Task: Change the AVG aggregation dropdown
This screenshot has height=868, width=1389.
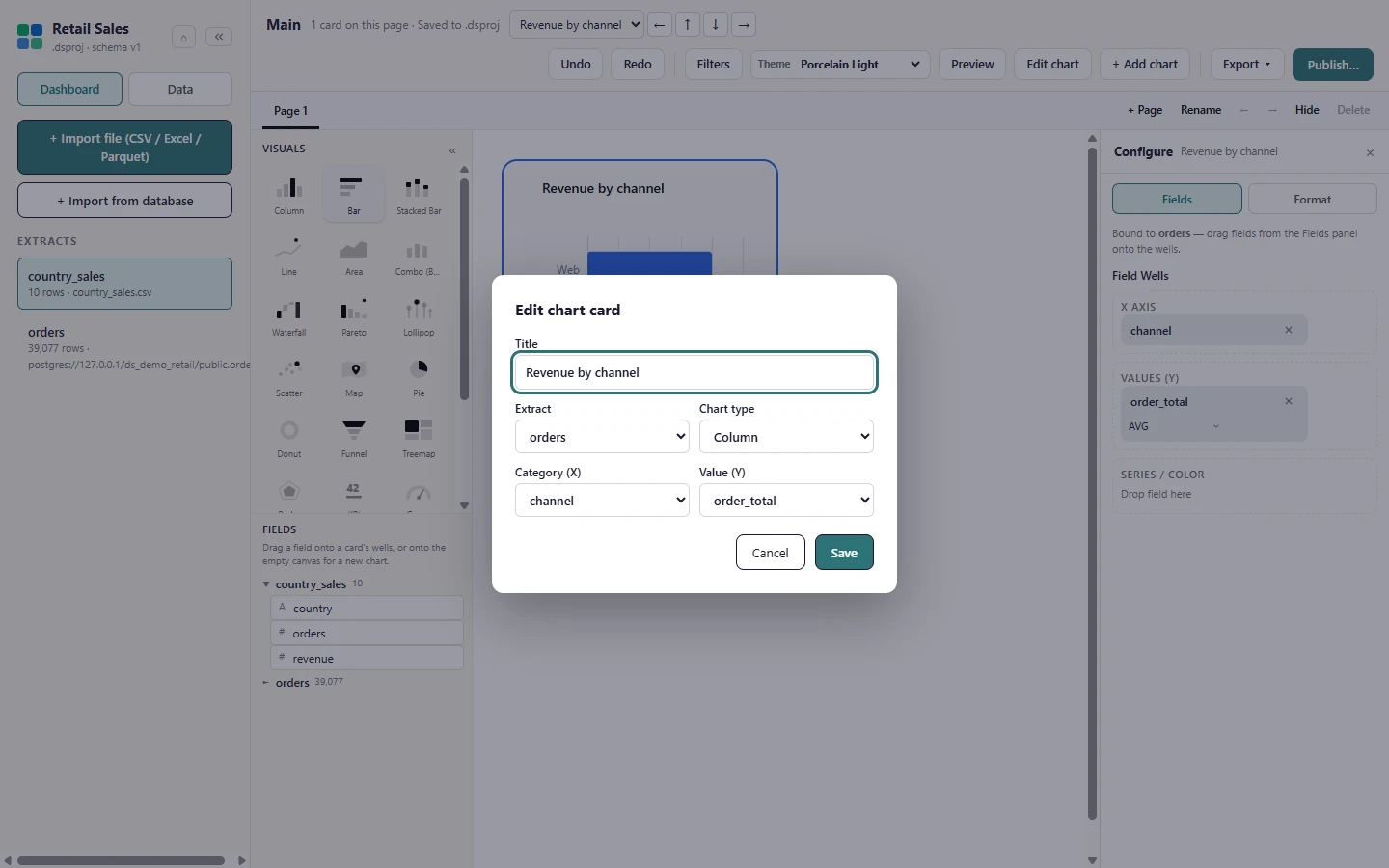Action: [x=1174, y=426]
